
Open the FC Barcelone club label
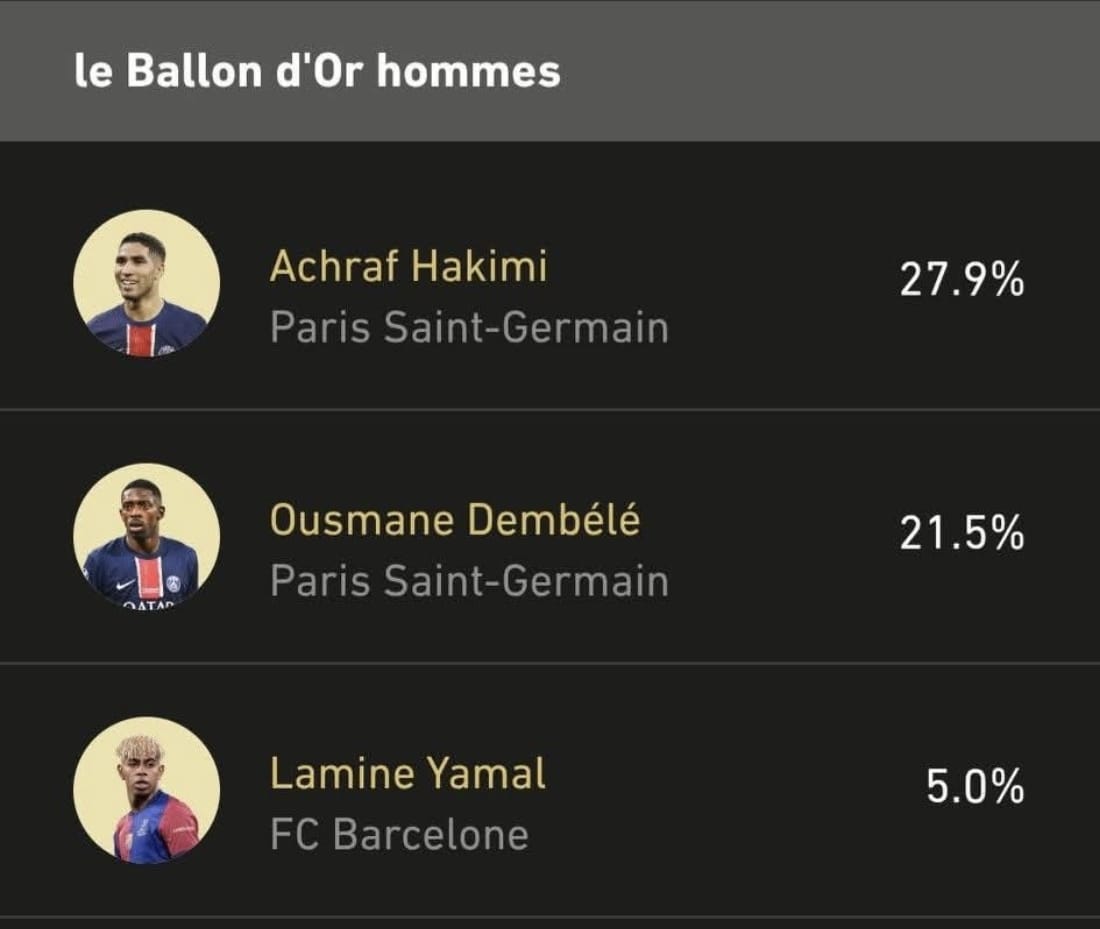click(399, 835)
